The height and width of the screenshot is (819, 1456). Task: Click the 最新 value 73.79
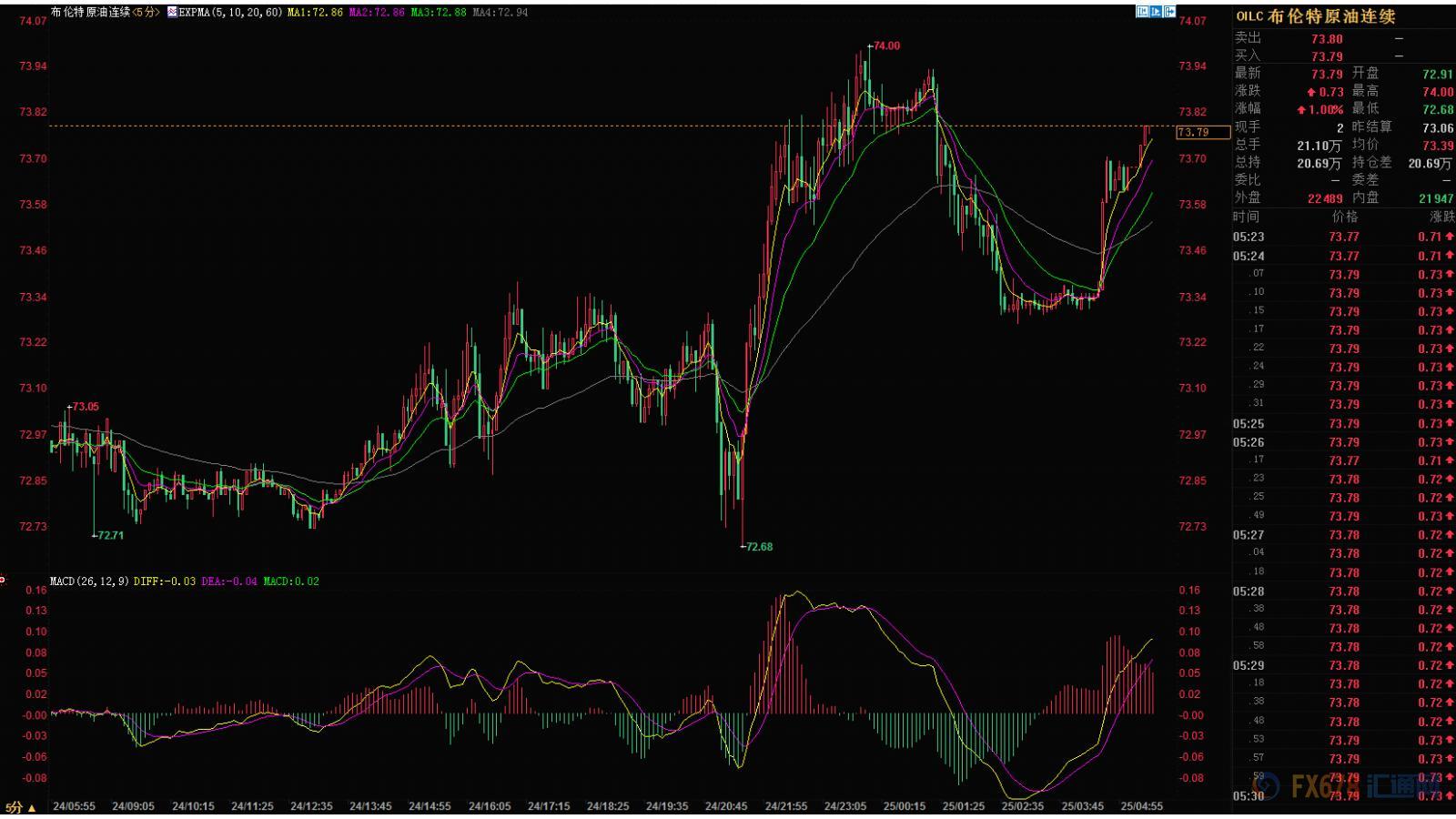pyautogui.click(x=1327, y=75)
